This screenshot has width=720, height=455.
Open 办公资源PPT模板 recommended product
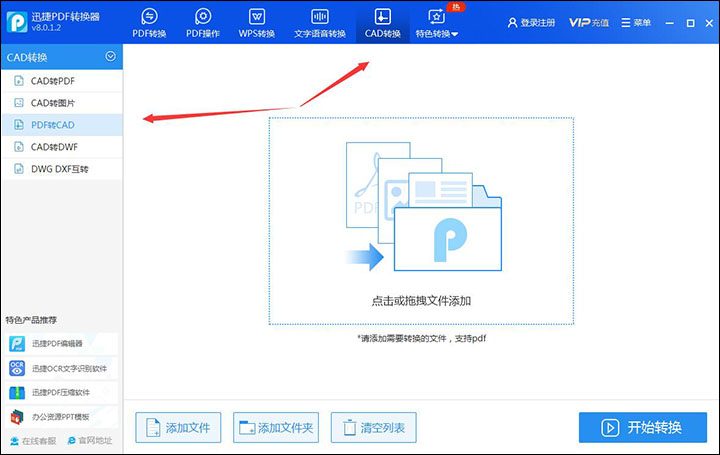(x=62, y=417)
